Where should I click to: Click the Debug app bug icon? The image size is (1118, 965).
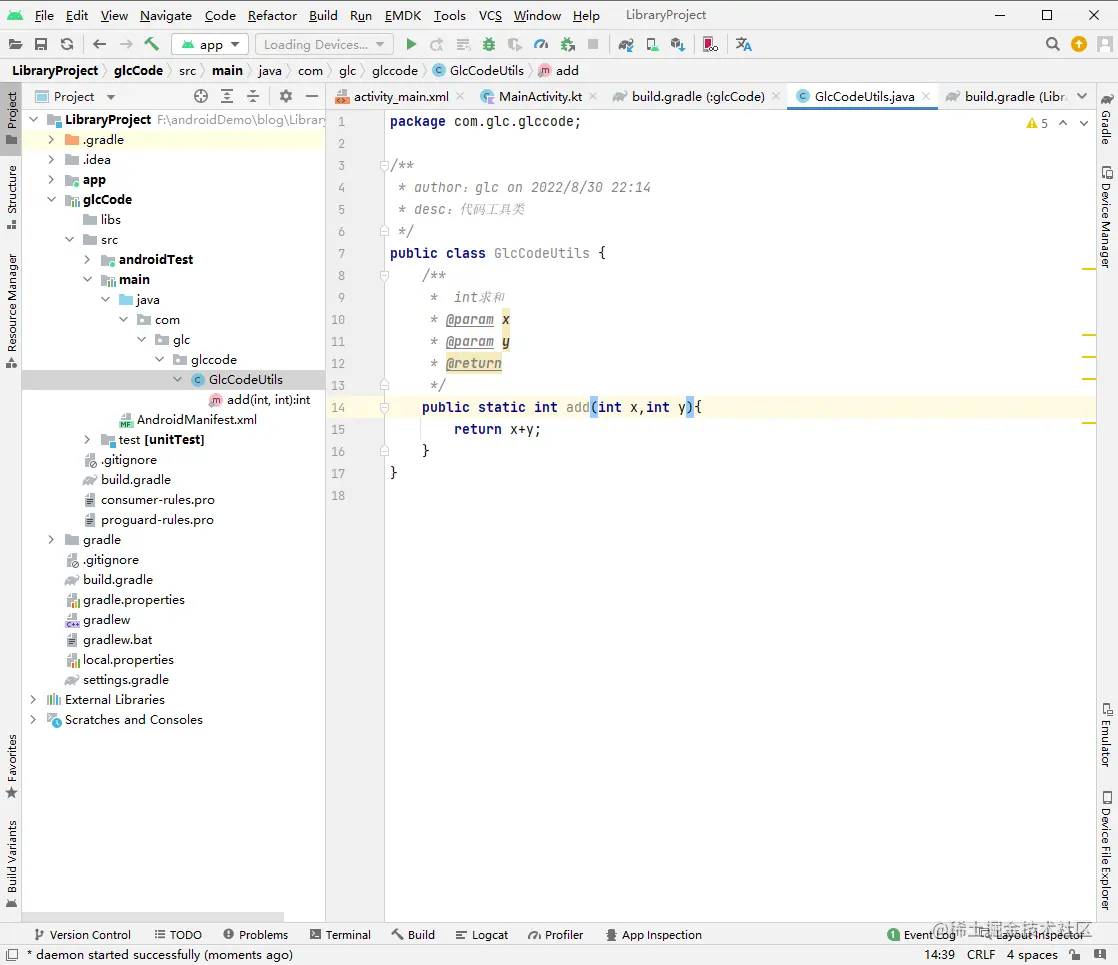click(488, 44)
